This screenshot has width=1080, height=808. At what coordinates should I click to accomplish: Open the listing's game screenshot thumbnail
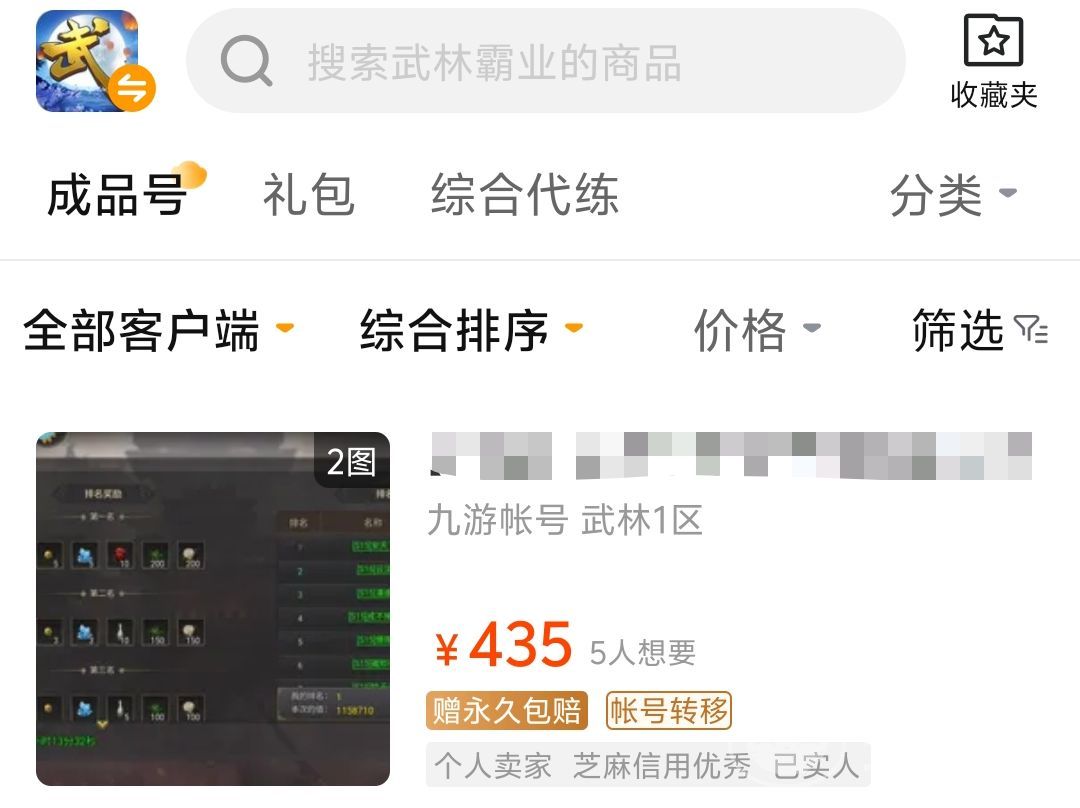tap(213, 609)
